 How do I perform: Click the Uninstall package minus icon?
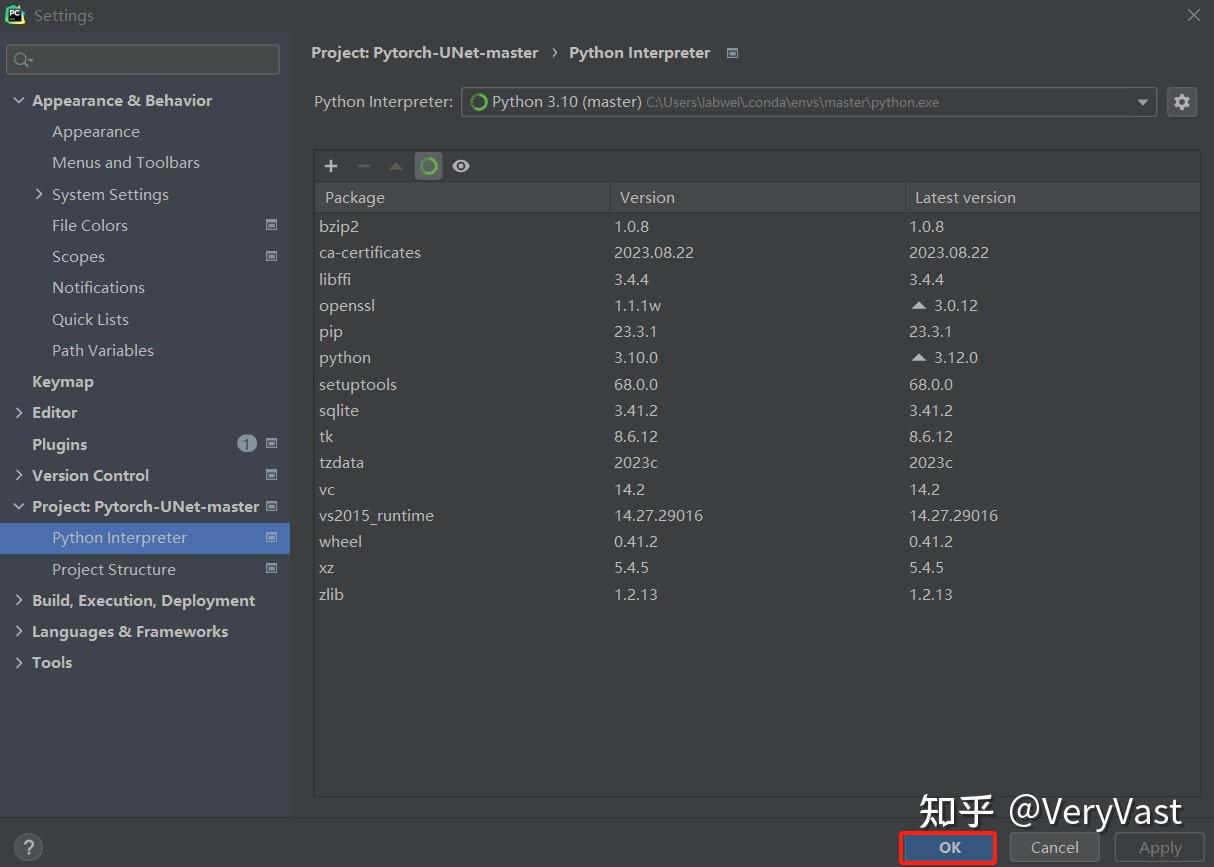click(364, 166)
